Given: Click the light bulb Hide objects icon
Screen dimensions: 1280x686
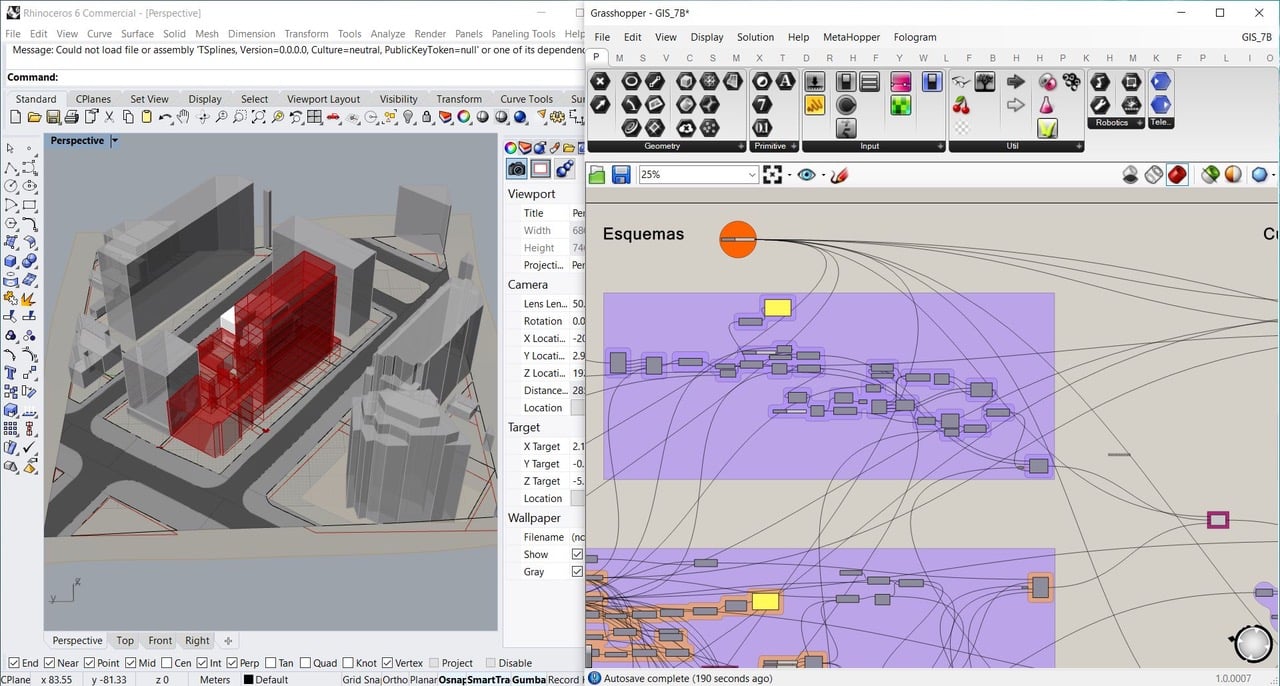Looking at the screenshot, I should (x=410, y=117).
